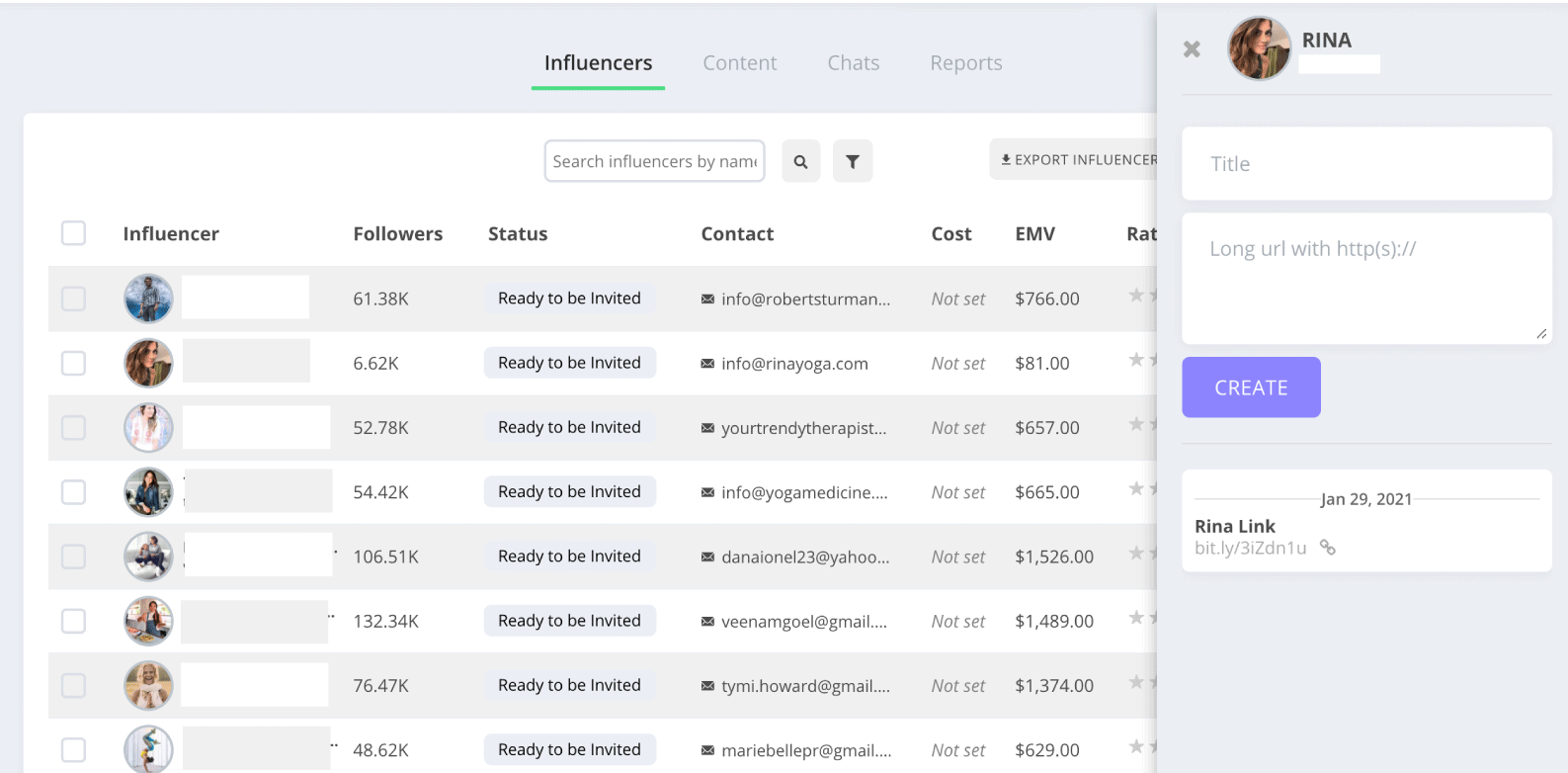The height and width of the screenshot is (773, 1568).
Task: Open the filter funnel icon
Action: coord(852,161)
